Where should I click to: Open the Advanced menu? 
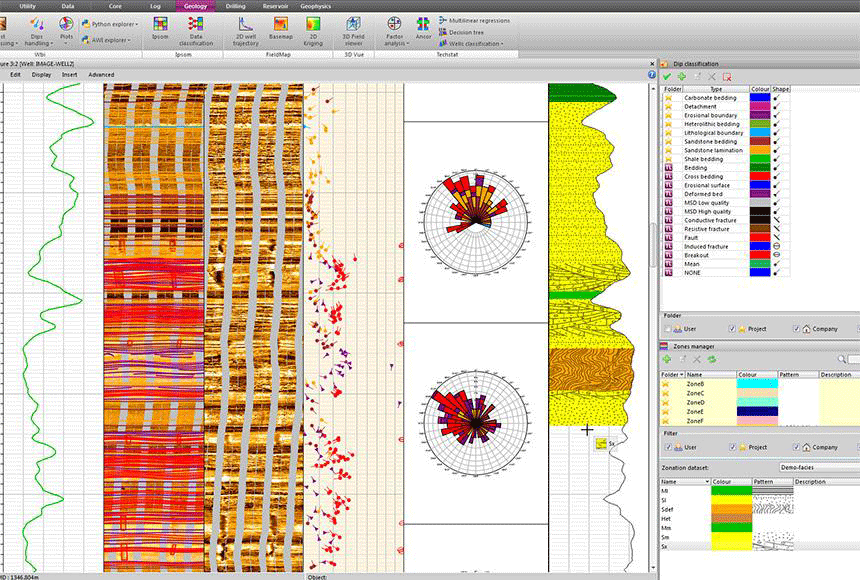coord(101,75)
